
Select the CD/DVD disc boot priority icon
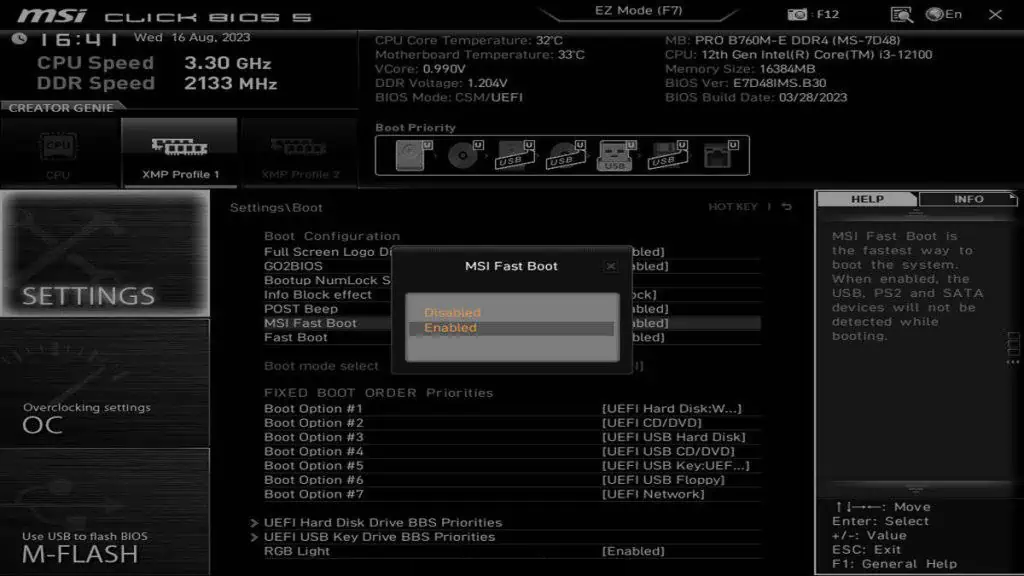(x=461, y=155)
